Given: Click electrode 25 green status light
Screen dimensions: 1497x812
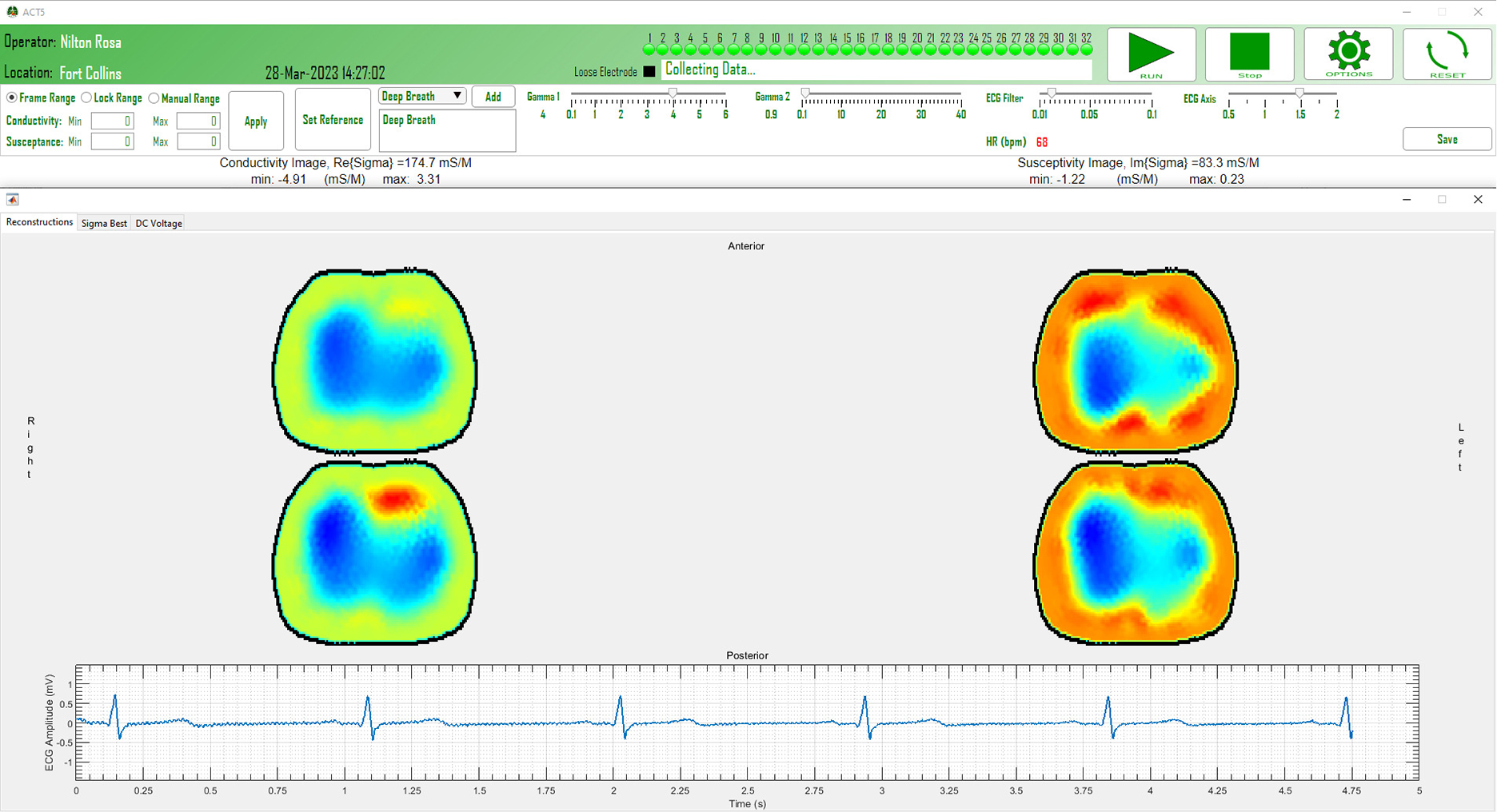Looking at the screenshot, I should (987, 50).
